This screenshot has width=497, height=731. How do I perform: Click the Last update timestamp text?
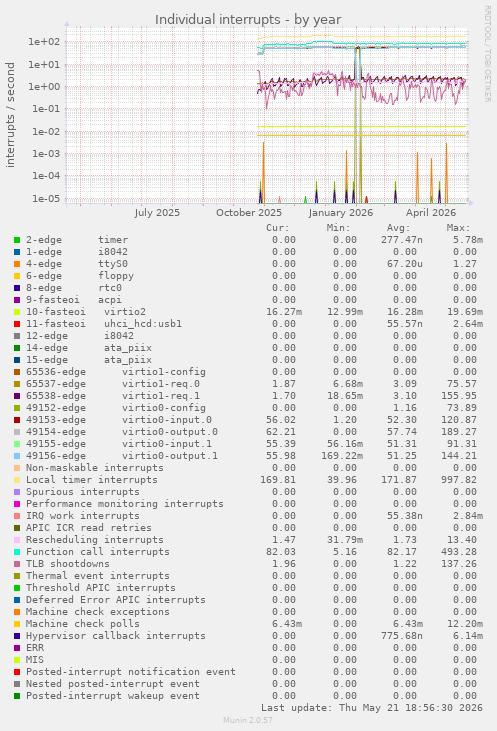pyautogui.click(x=372, y=708)
